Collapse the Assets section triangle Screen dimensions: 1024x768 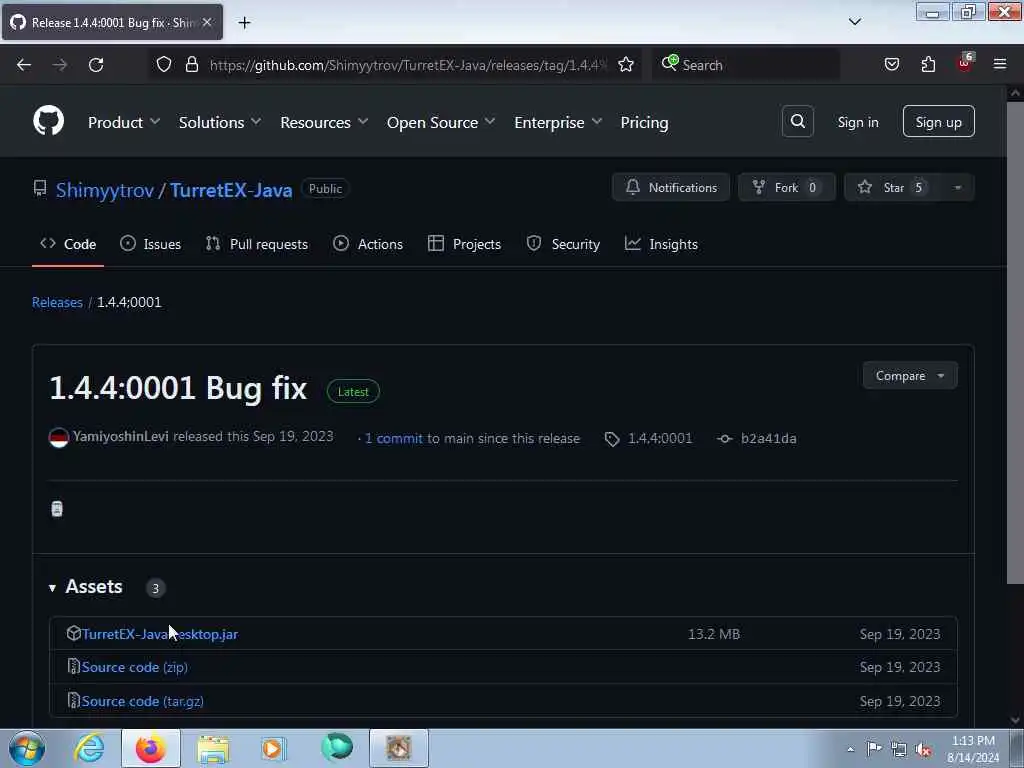click(x=52, y=588)
